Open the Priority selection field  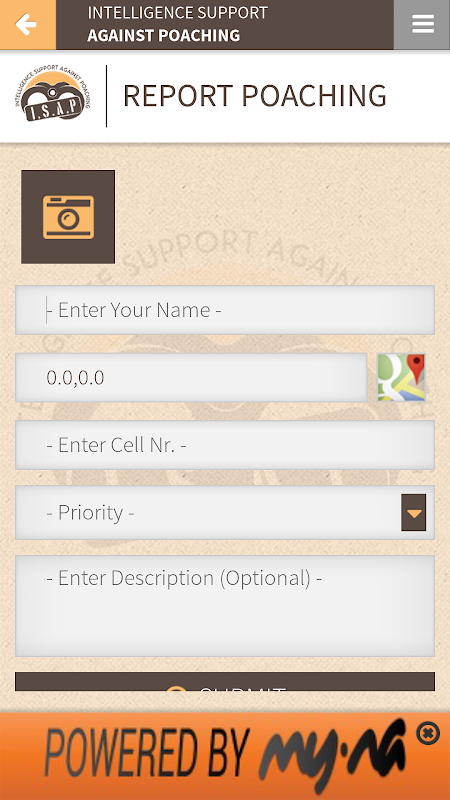pyautogui.click(x=225, y=512)
